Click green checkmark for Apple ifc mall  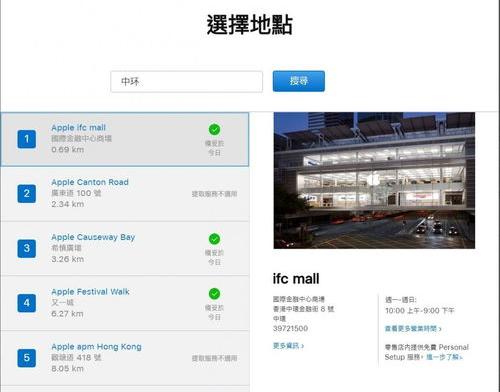click(214, 129)
